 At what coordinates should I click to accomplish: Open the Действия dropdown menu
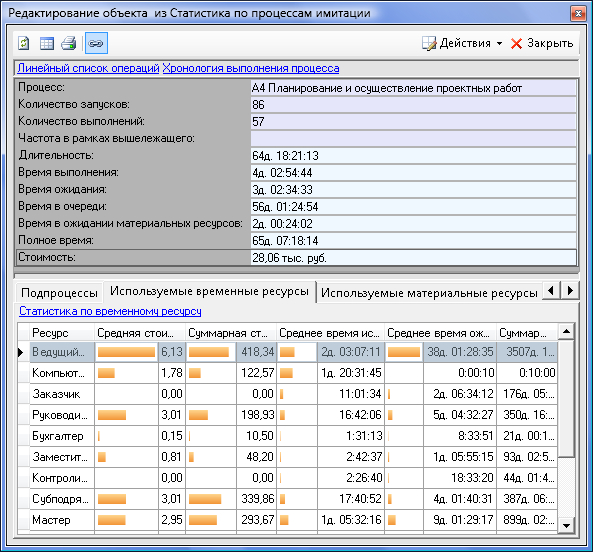point(462,43)
